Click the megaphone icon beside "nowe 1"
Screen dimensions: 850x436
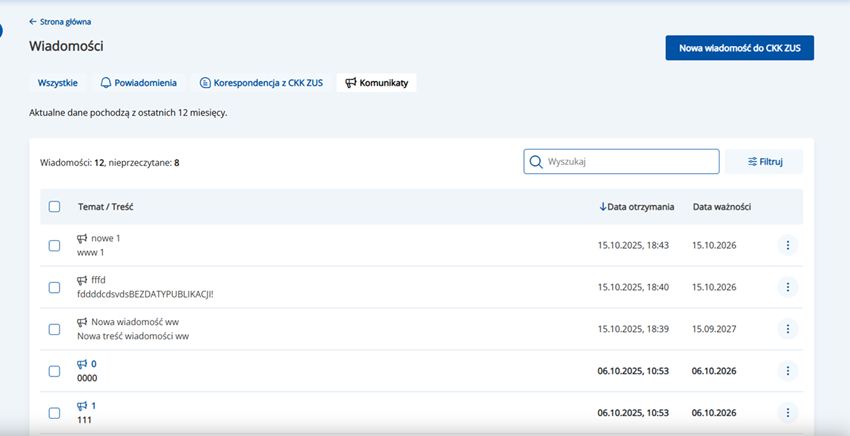point(82,238)
